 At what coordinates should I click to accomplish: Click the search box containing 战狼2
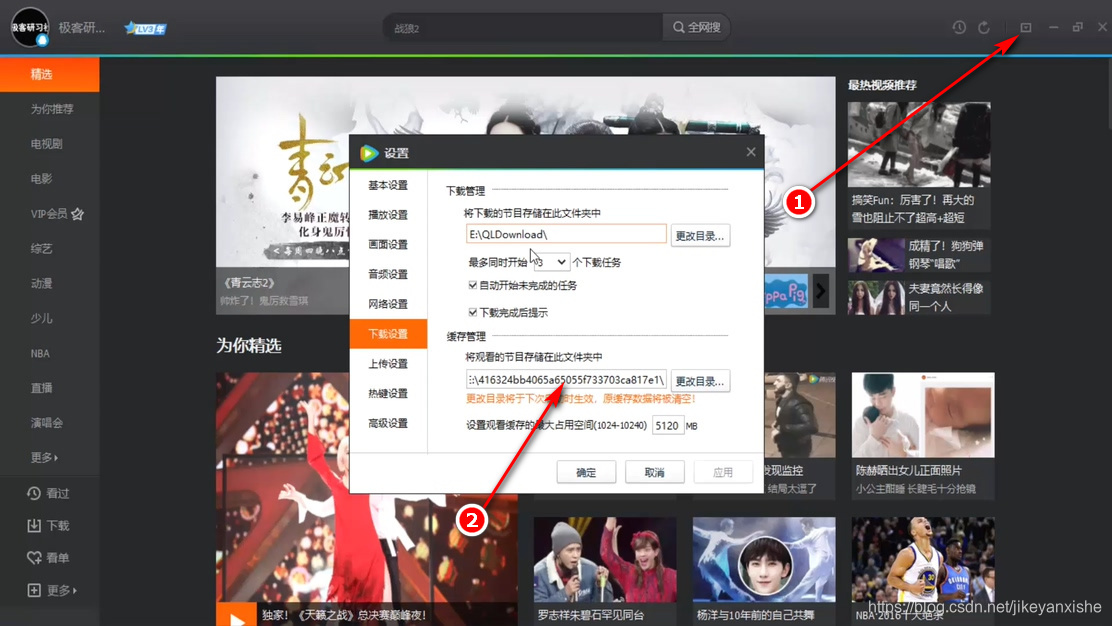523,28
